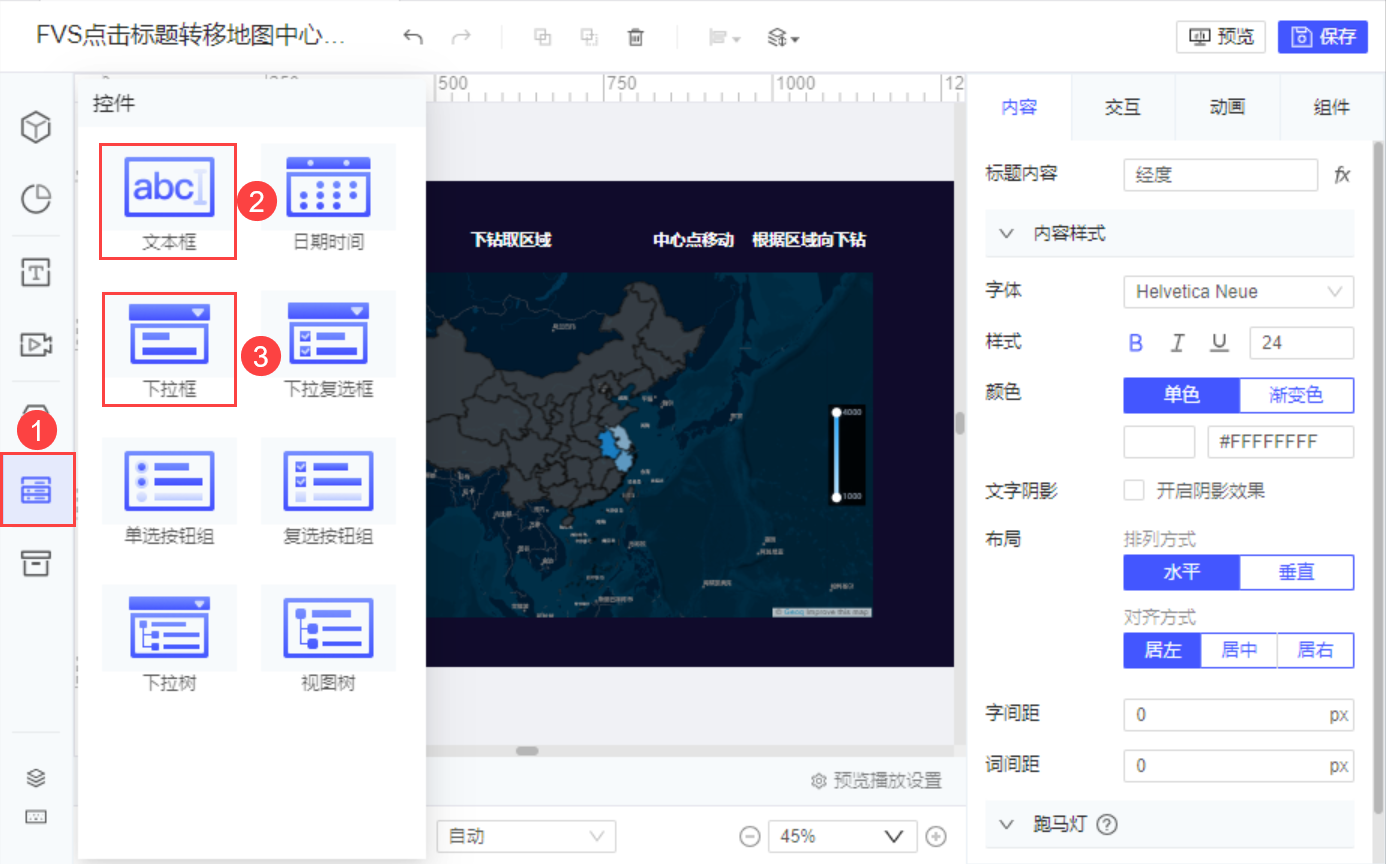Click the 标题内容 input field

[x=1221, y=175]
